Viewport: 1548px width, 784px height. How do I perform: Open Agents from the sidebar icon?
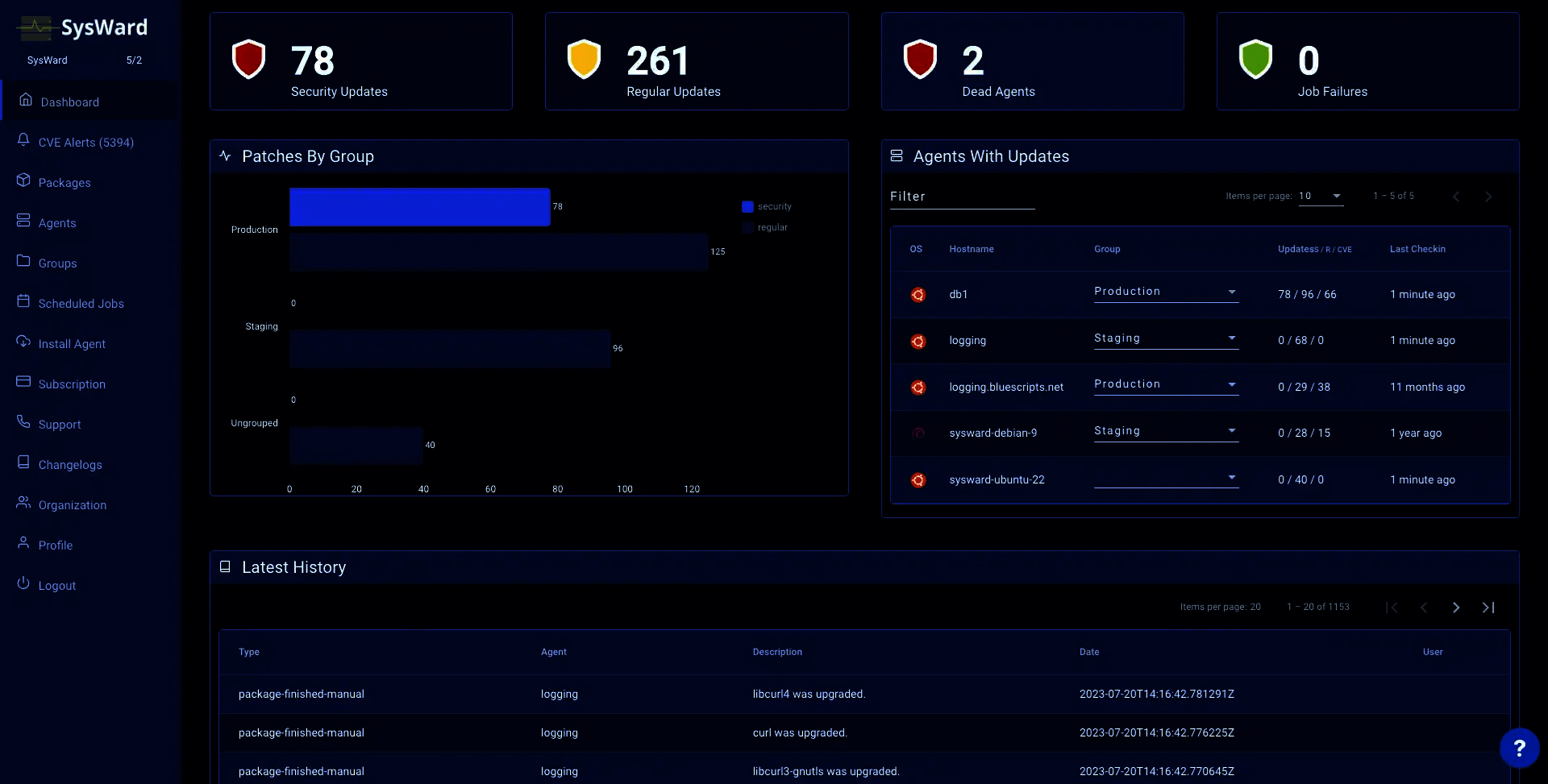tap(24, 220)
